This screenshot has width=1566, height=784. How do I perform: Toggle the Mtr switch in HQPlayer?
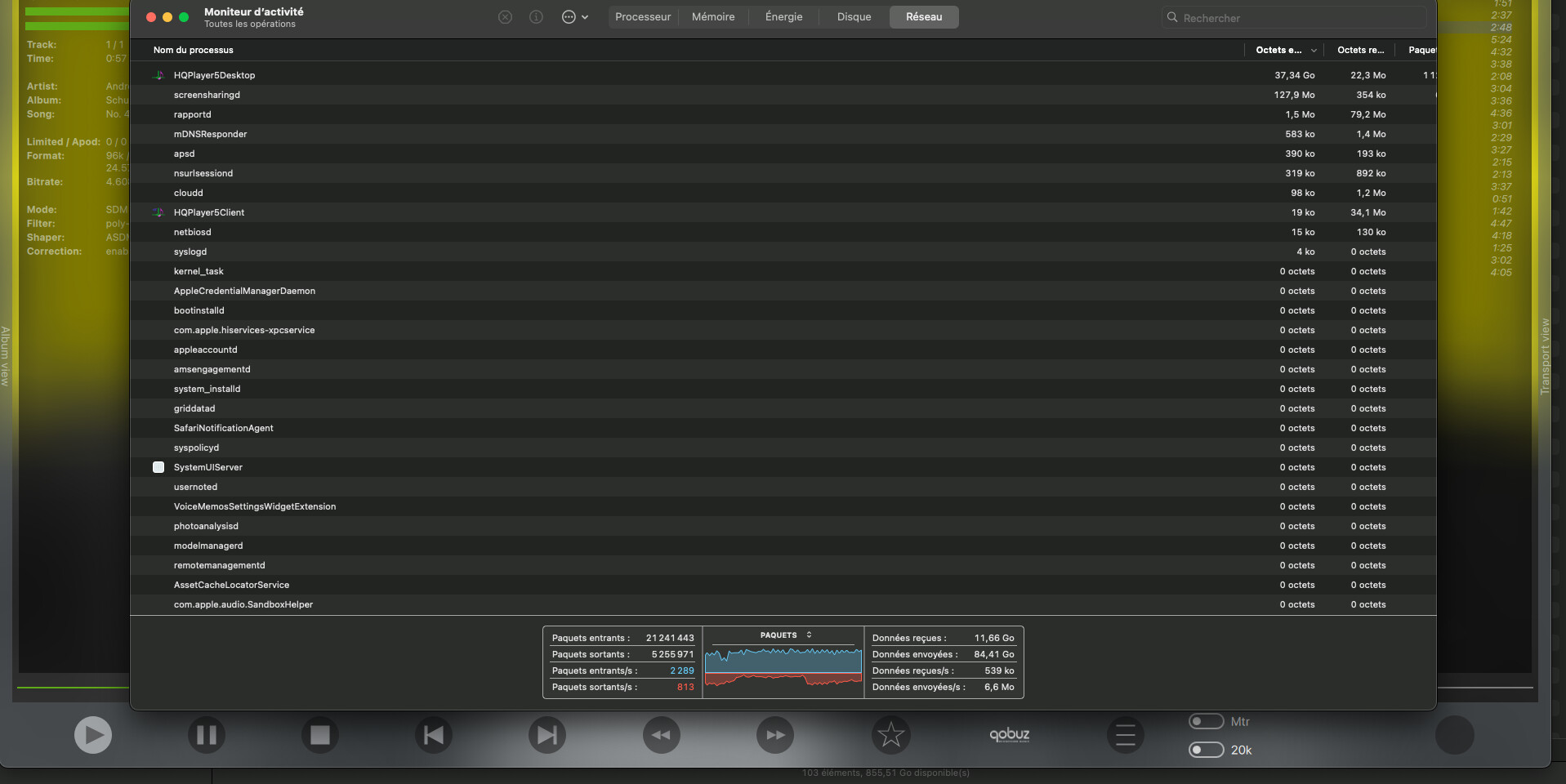click(1206, 722)
